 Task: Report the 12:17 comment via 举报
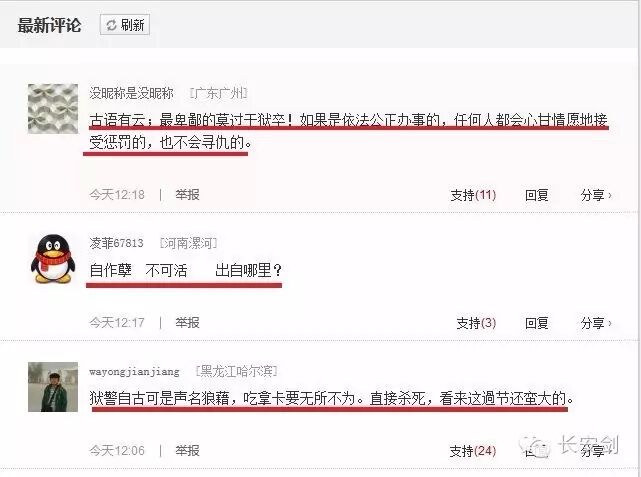[x=187, y=322]
